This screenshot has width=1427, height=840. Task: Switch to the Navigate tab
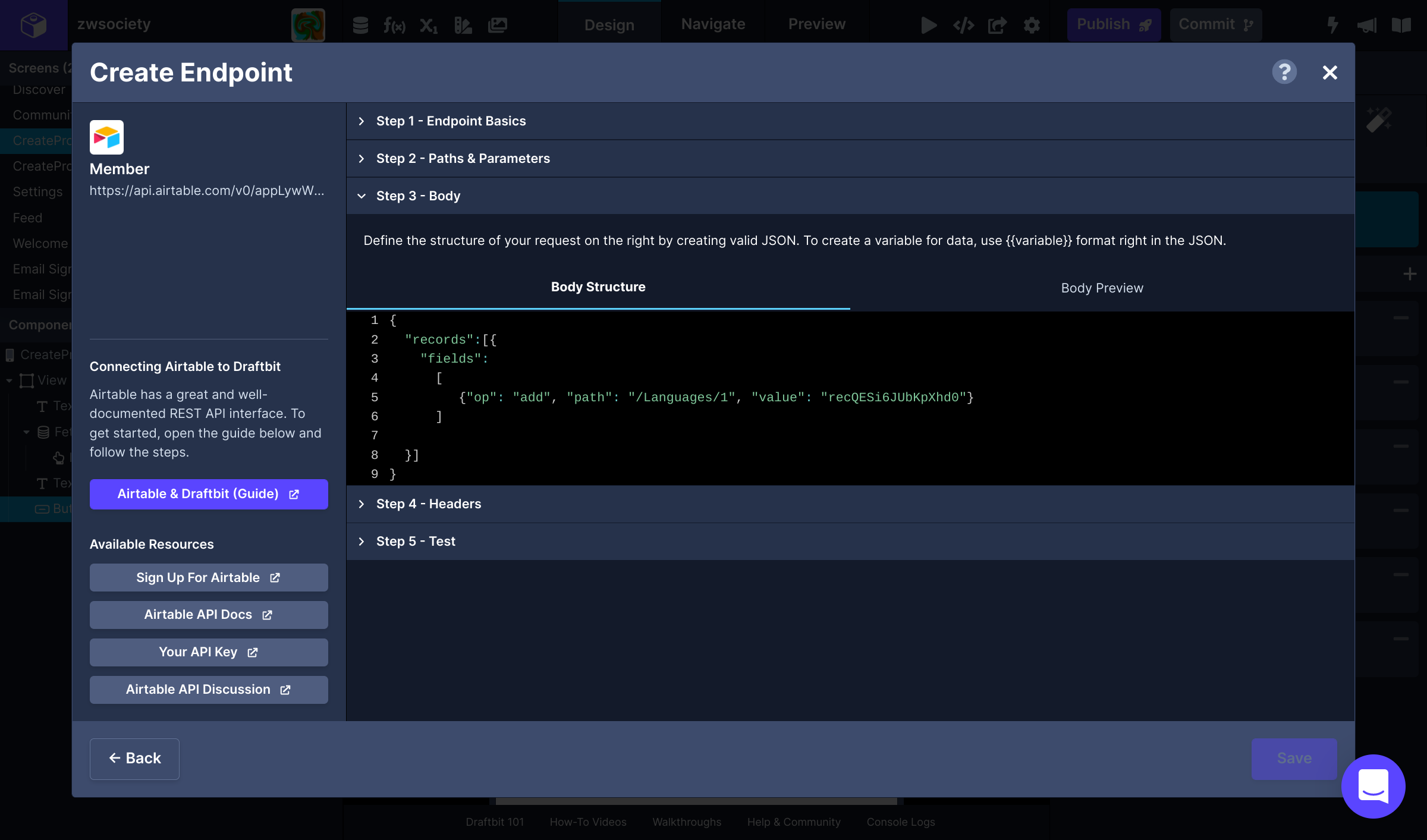tap(713, 24)
